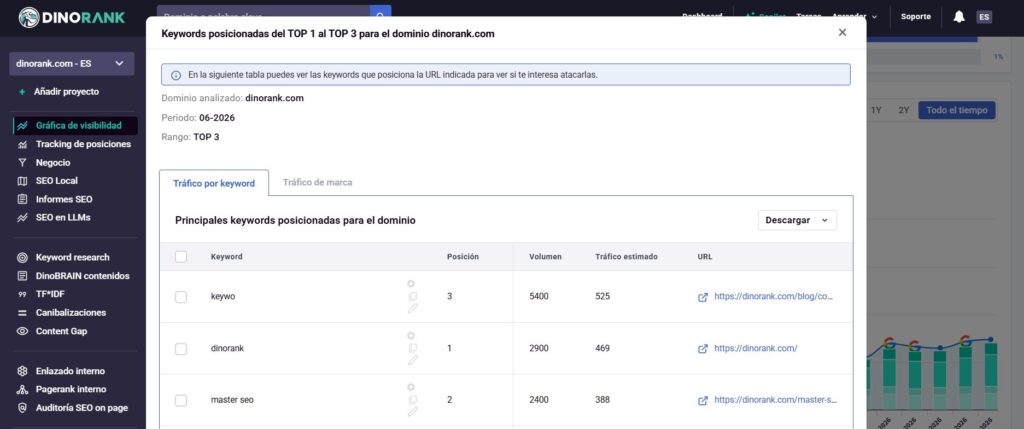
Task: Close the keywords modal with the X
Action: pyautogui.click(x=842, y=33)
